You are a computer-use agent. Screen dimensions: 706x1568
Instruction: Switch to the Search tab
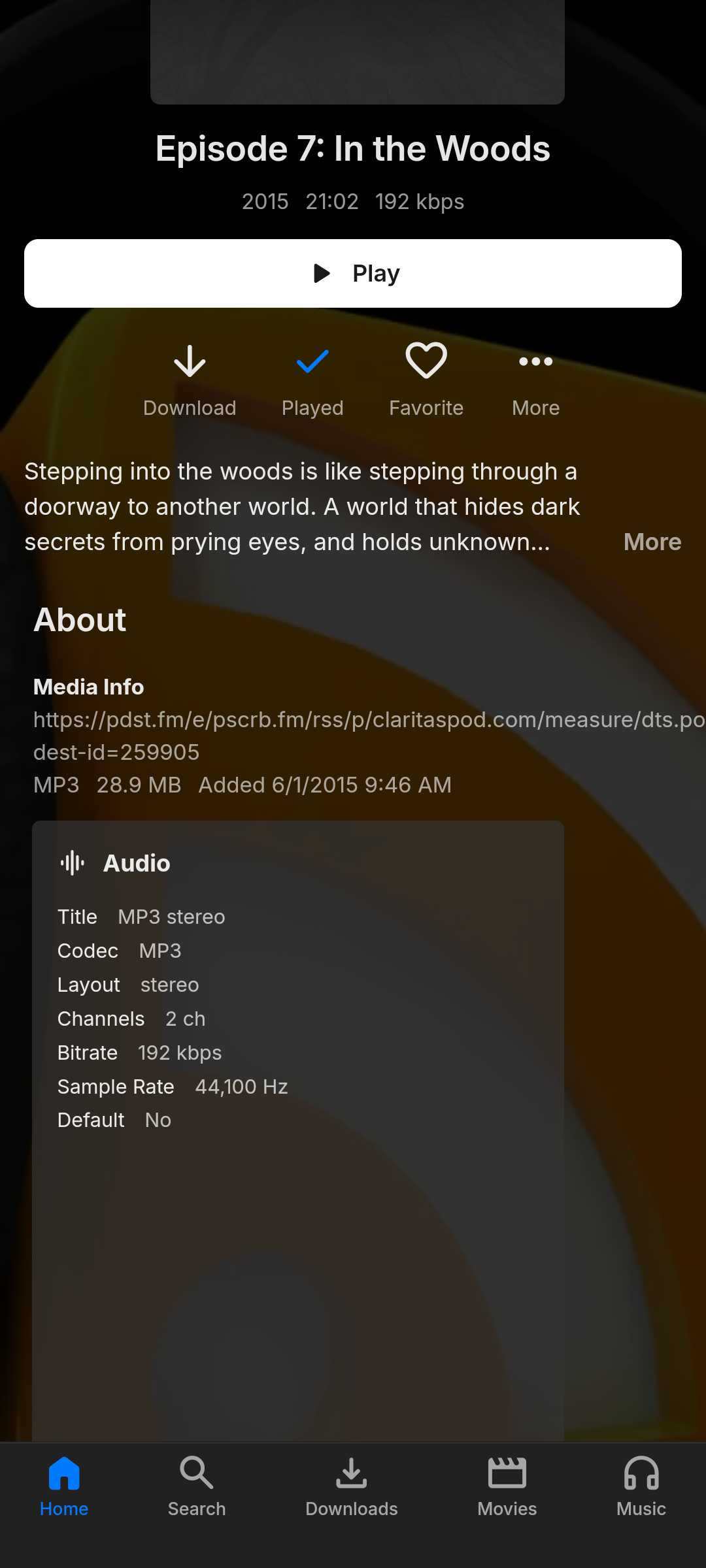pyautogui.click(x=197, y=1486)
